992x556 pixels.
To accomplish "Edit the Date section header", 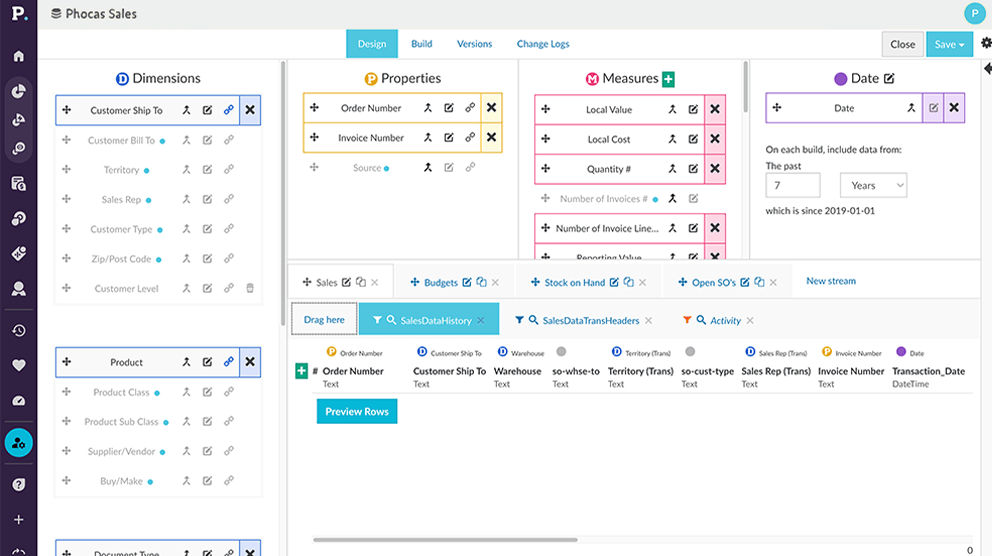I will pos(889,78).
